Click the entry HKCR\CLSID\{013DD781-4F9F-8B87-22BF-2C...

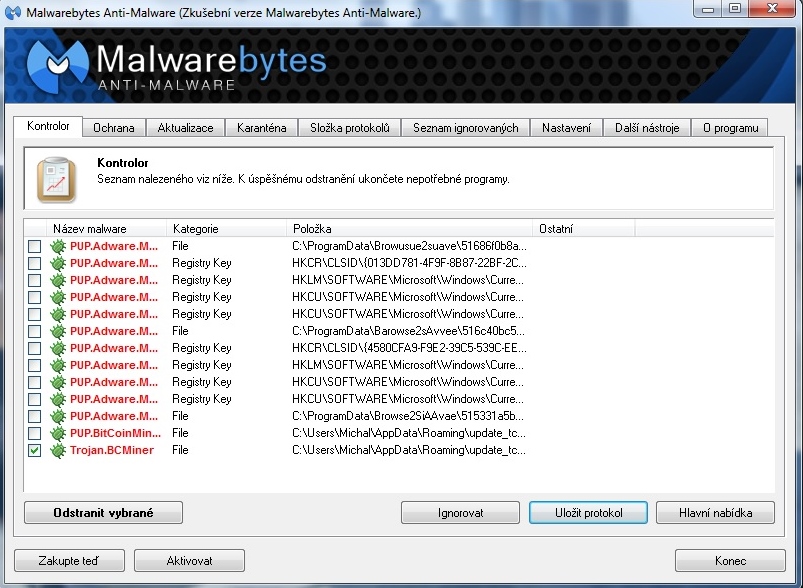tap(409, 263)
